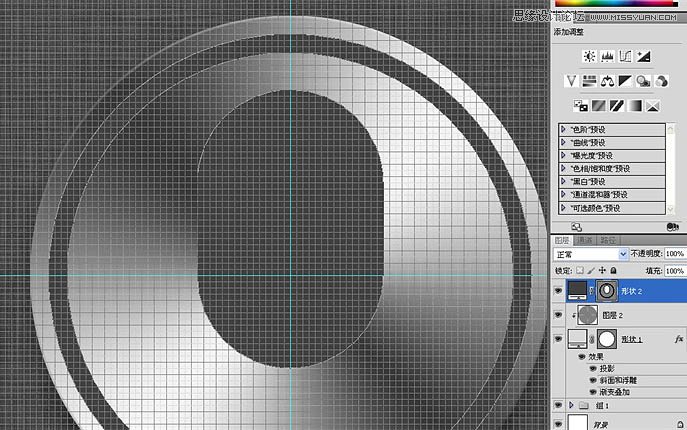Add a Black & White adjustment
687x430 pixels.
[625, 81]
